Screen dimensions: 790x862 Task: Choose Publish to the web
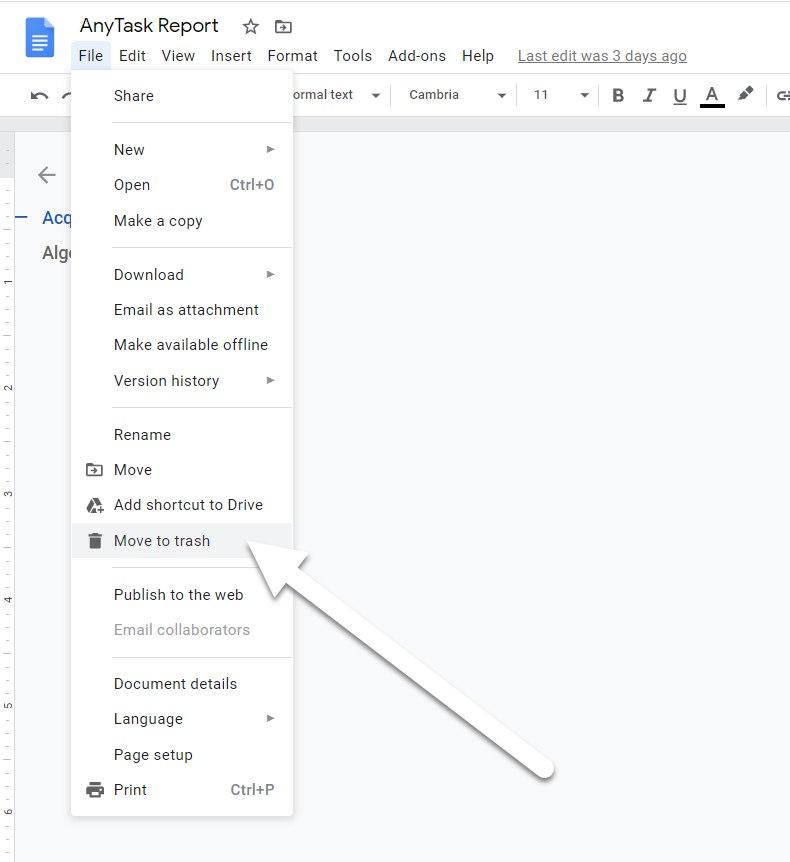click(182, 594)
